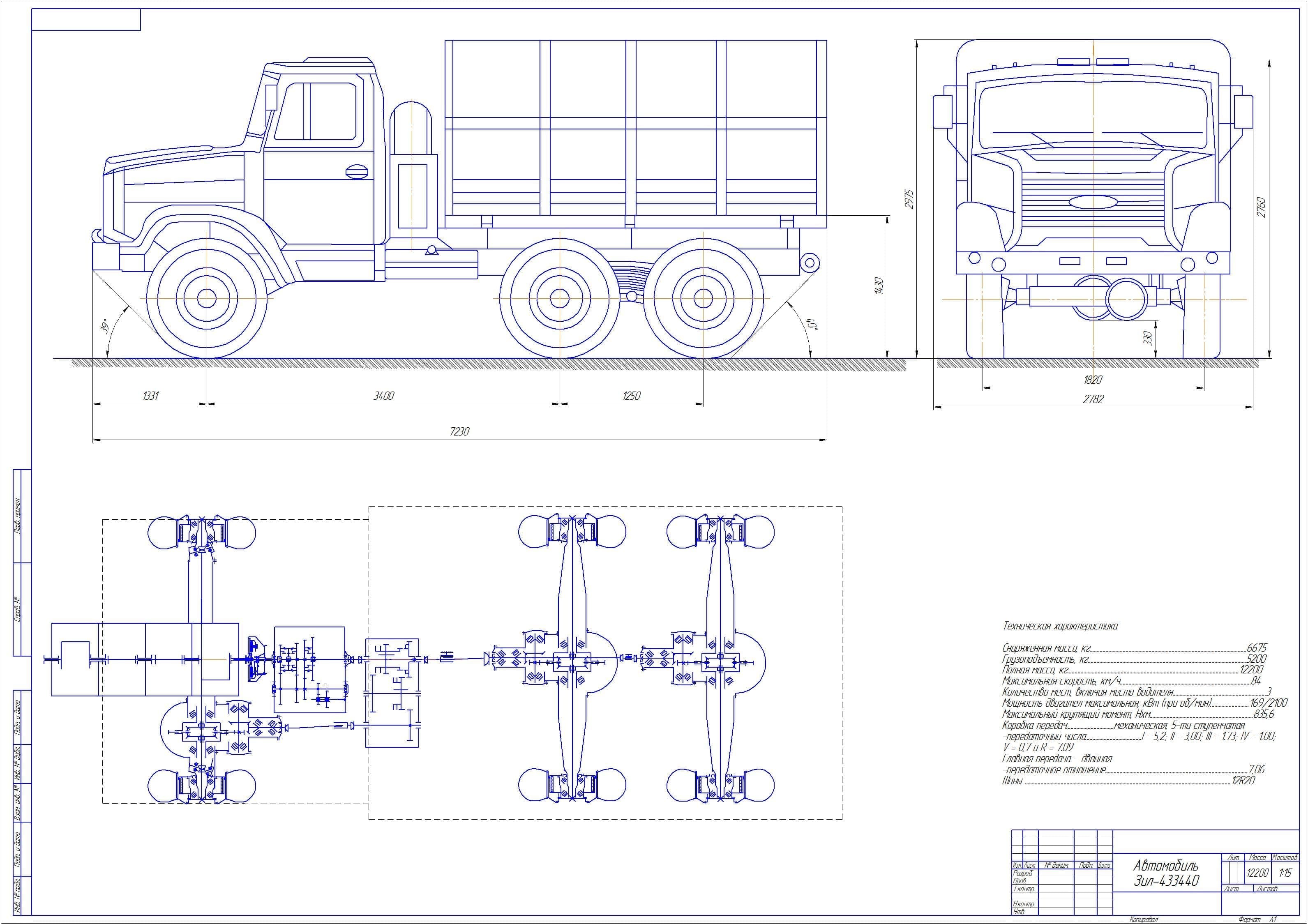Select the 'Снаряженная масса, кг' line

click(1134, 648)
